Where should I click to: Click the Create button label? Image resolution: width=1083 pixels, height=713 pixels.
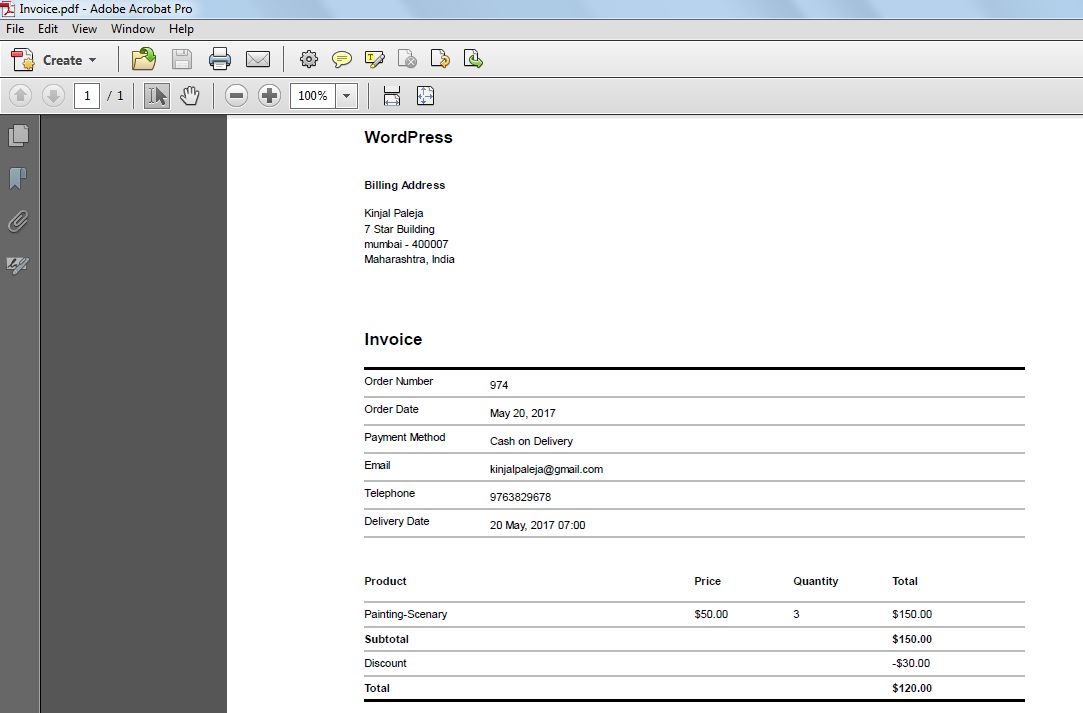click(62, 60)
